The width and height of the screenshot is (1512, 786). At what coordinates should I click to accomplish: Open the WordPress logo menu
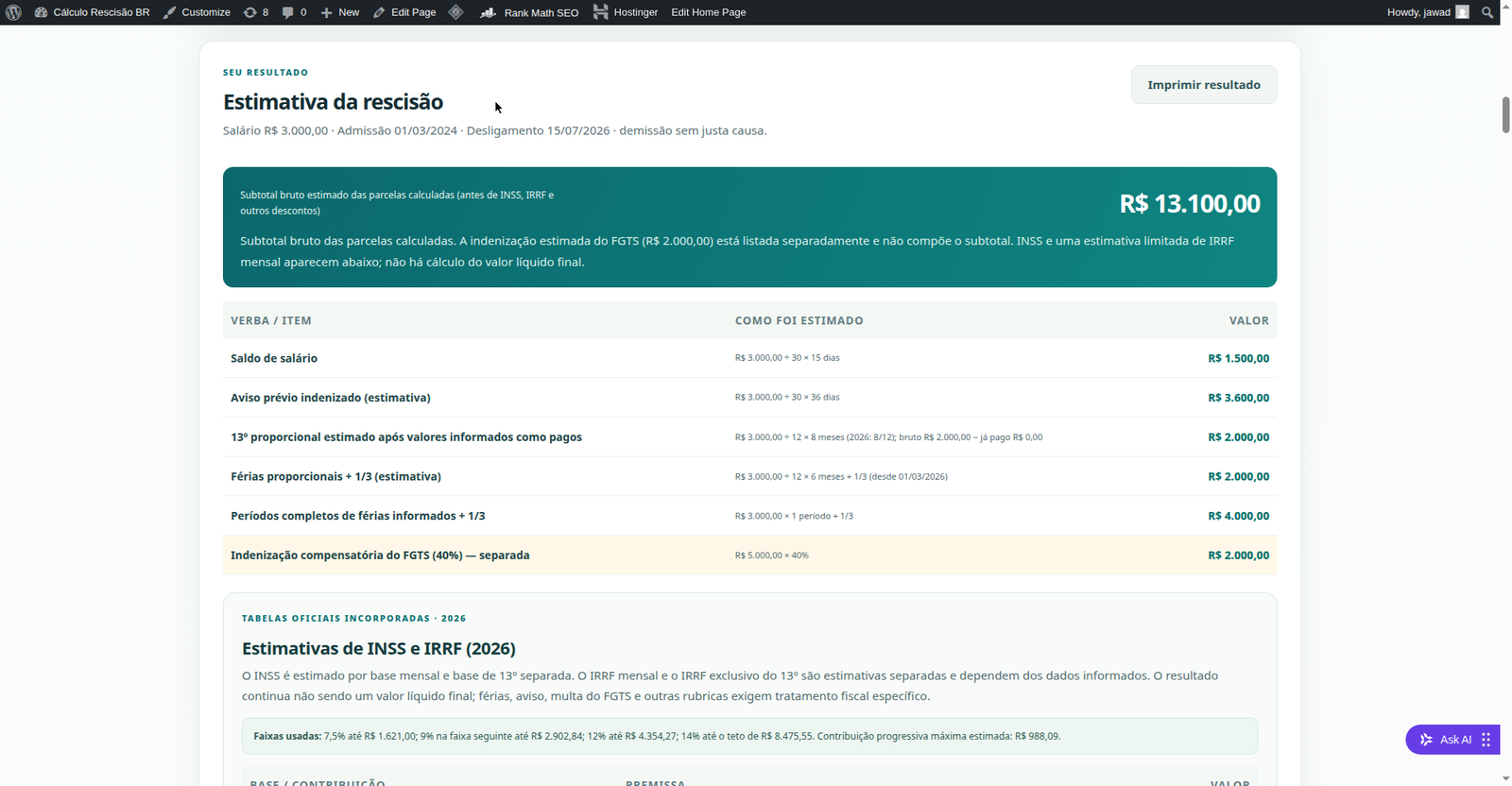pos(13,12)
